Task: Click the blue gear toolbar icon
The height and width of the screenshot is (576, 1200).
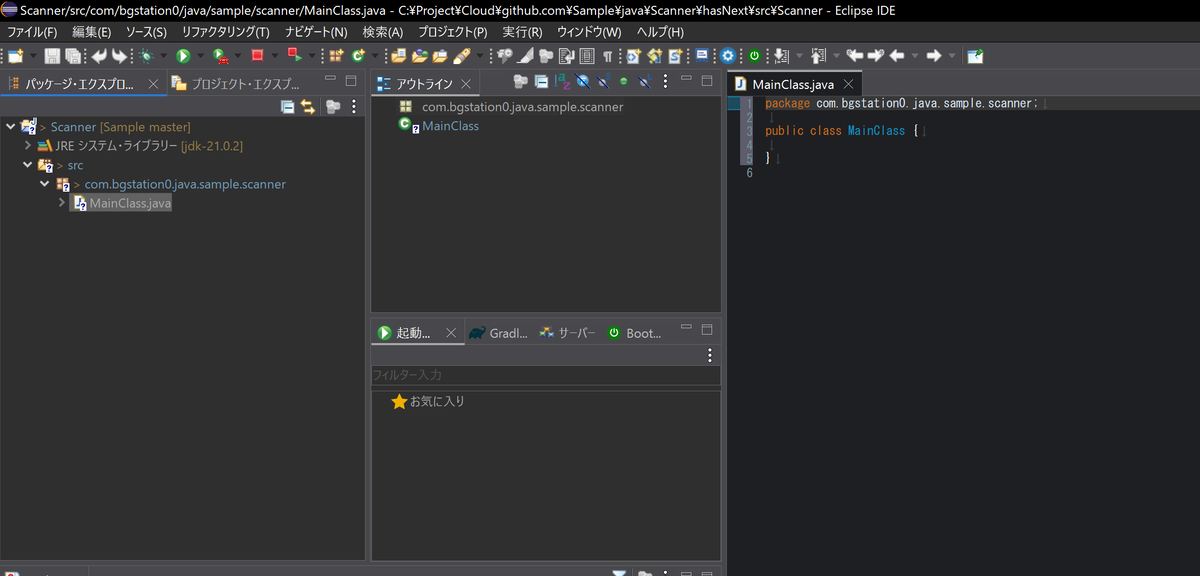Action: pos(727,56)
